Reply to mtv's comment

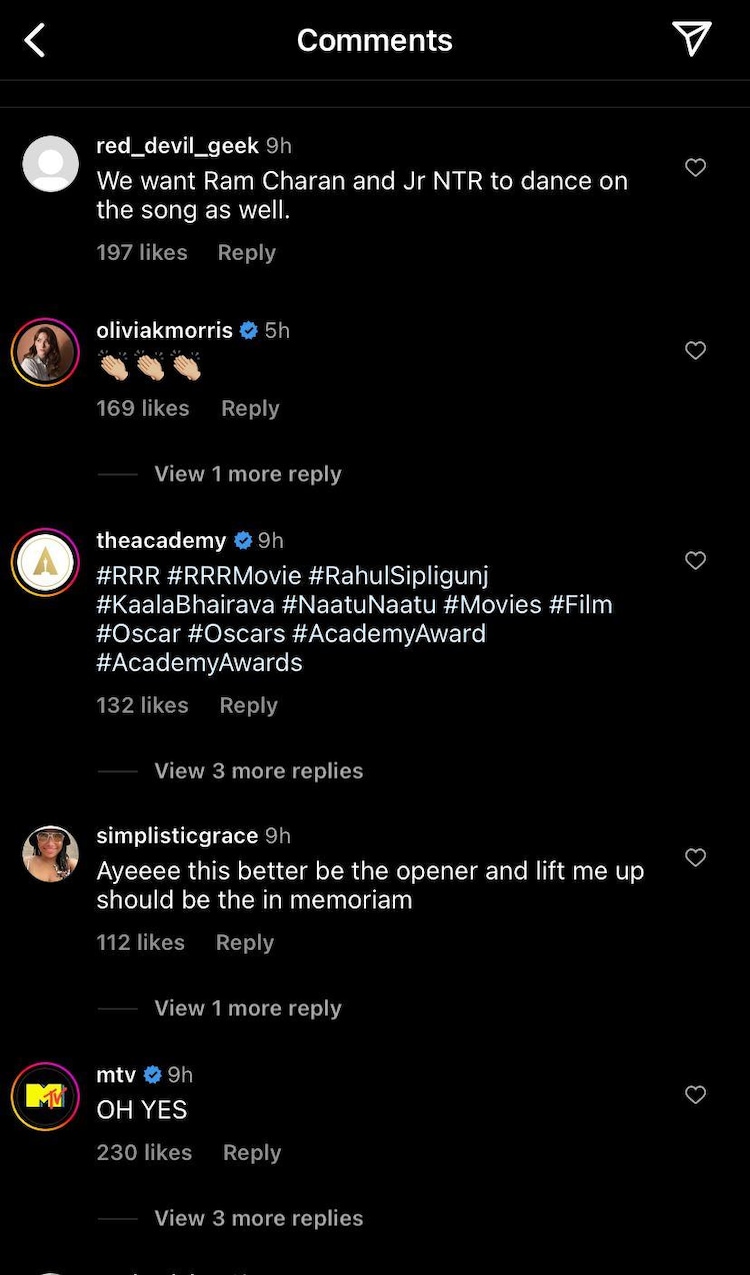click(252, 1153)
